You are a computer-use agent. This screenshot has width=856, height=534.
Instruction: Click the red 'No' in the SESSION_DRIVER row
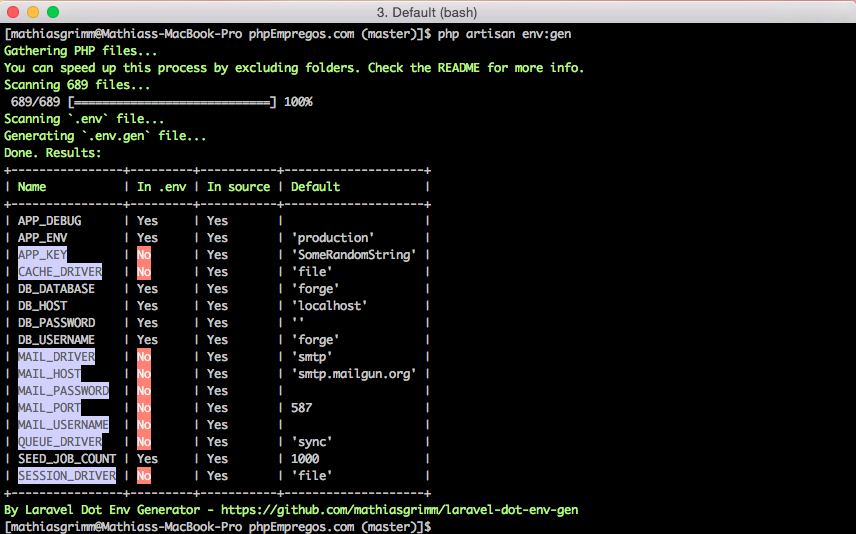pos(144,476)
